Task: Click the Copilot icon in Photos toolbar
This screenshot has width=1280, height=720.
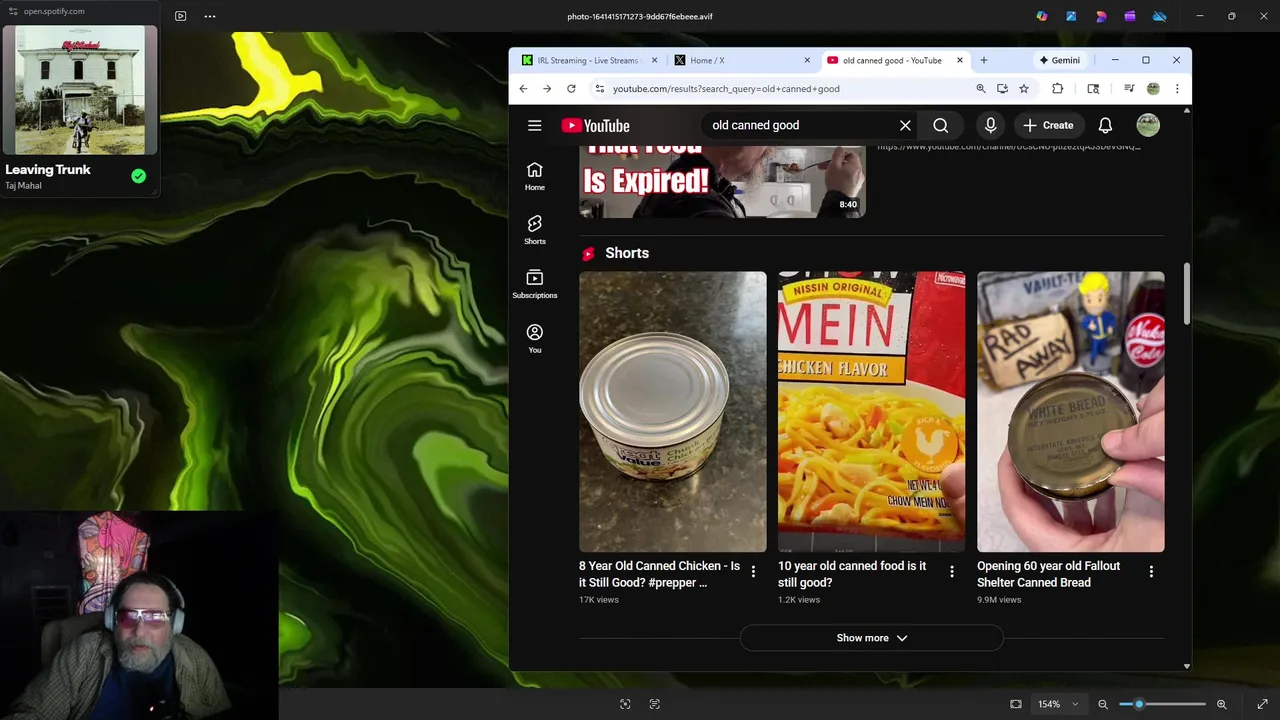Action: [x=1042, y=16]
